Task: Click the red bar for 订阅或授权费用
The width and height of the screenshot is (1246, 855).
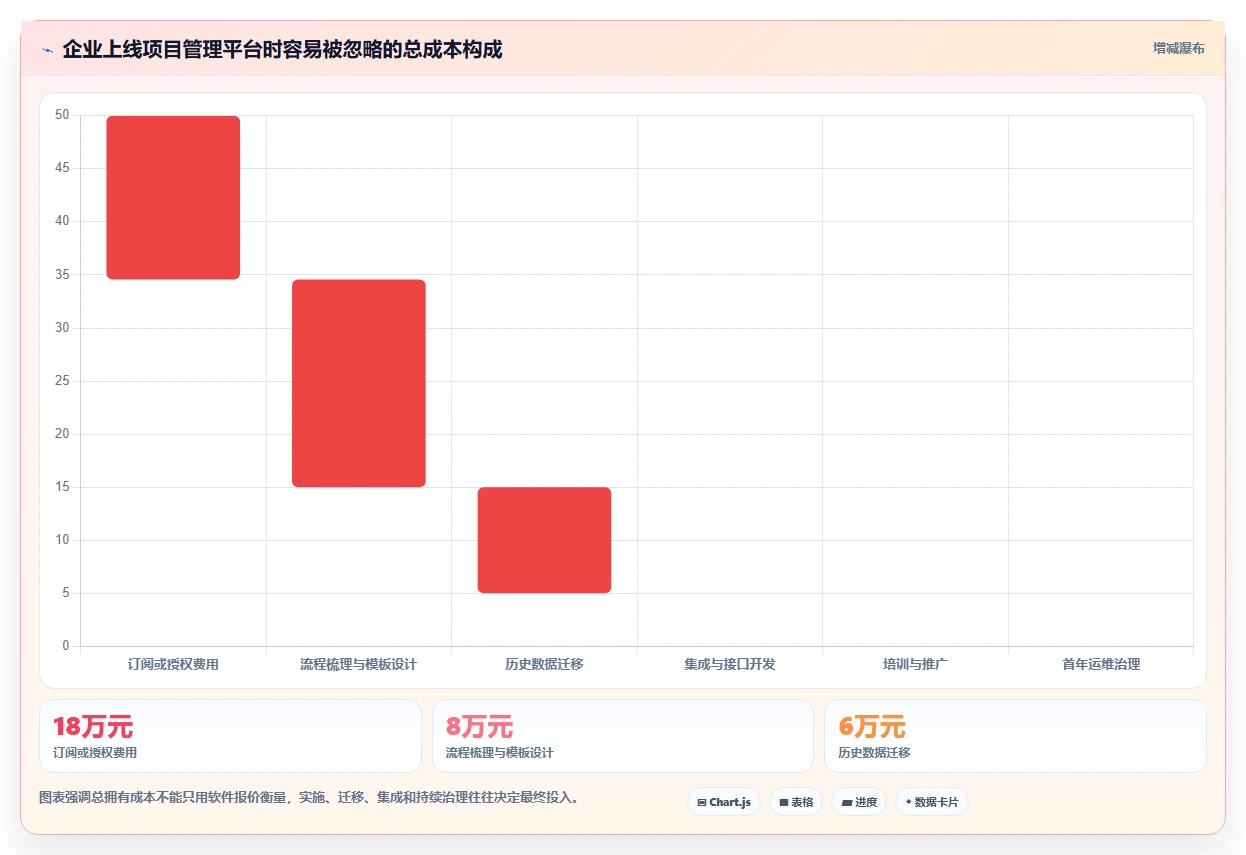Action: pos(173,197)
